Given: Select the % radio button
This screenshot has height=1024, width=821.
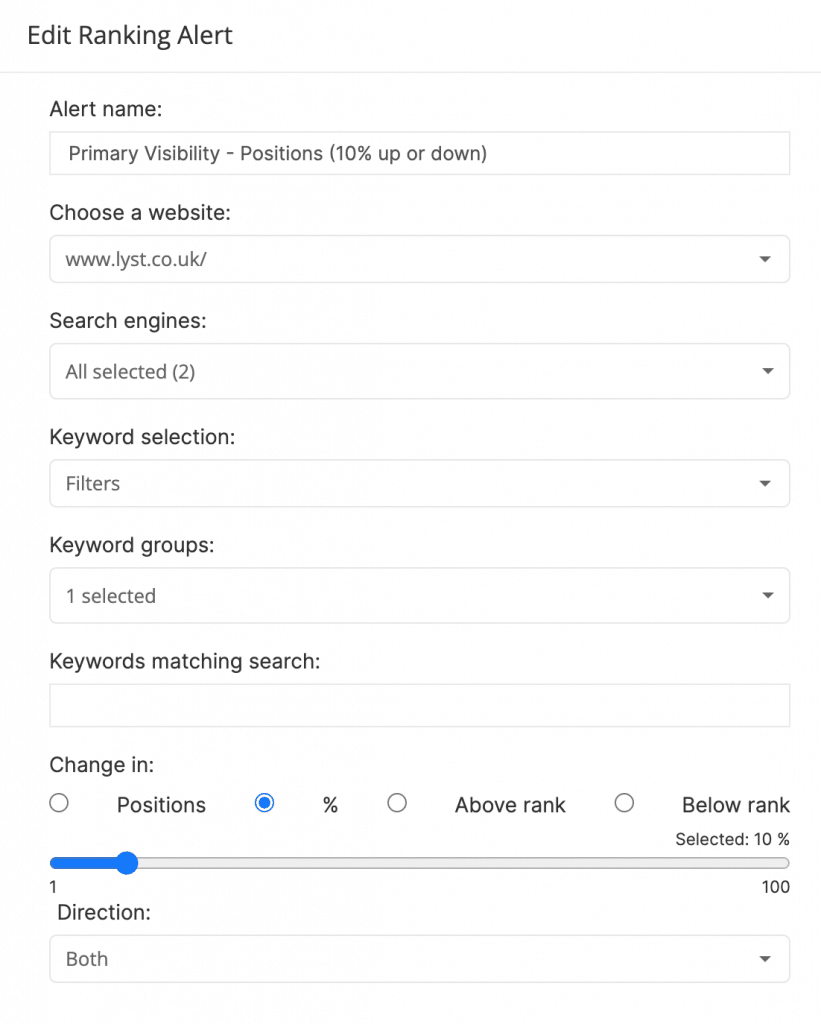Looking at the screenshot, I should [x=265, y=803].
